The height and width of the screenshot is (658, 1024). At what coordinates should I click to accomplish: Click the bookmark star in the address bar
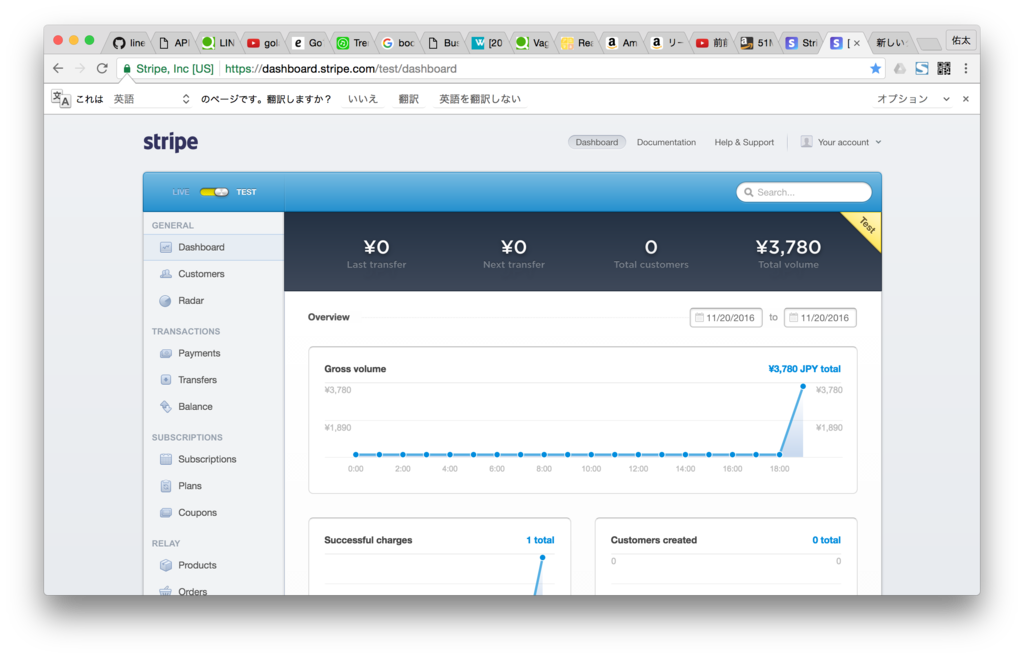[x=876, y=69]
